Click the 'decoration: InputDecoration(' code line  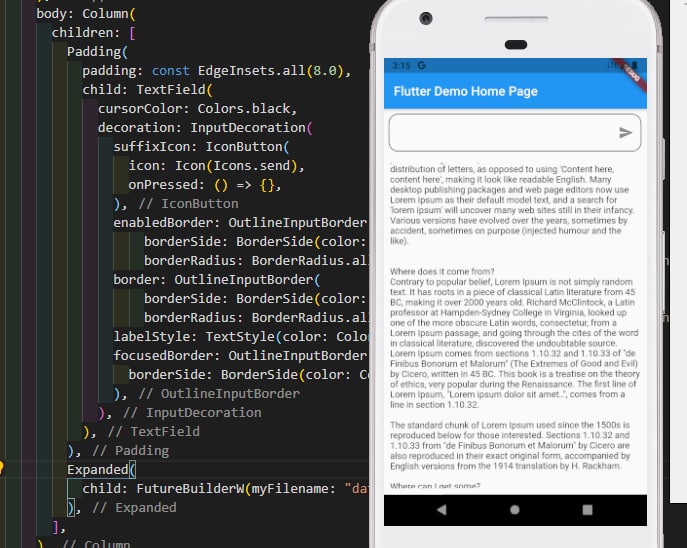205,127
